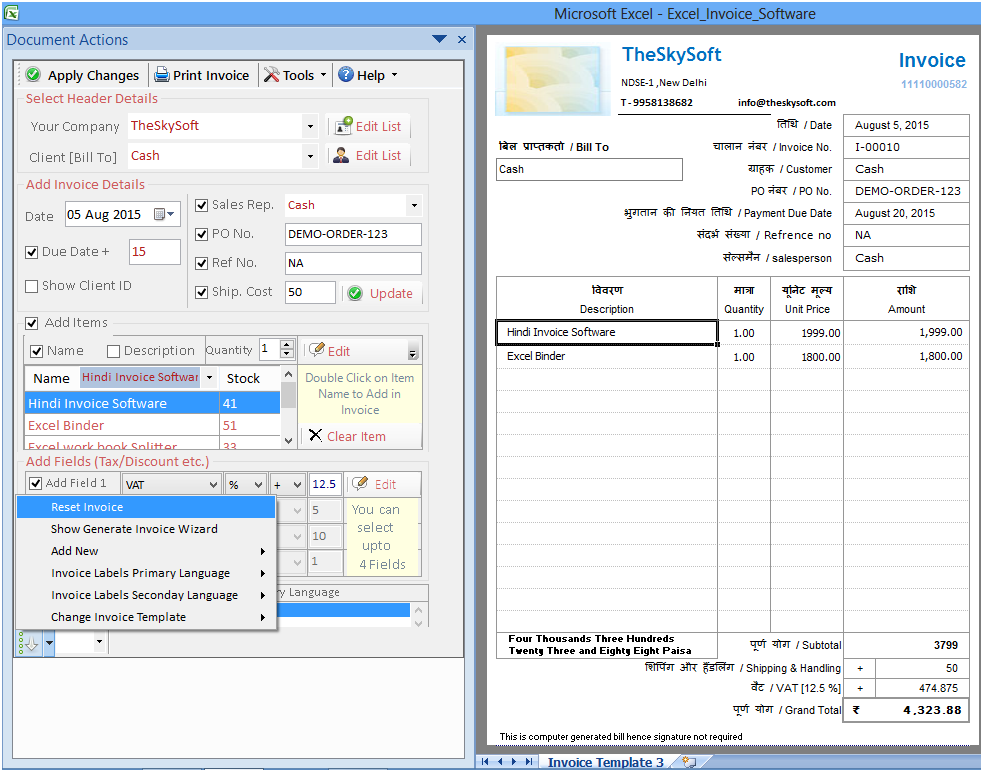
Task: Toggle the Due Date + checkbox
Action: point(31,252)
